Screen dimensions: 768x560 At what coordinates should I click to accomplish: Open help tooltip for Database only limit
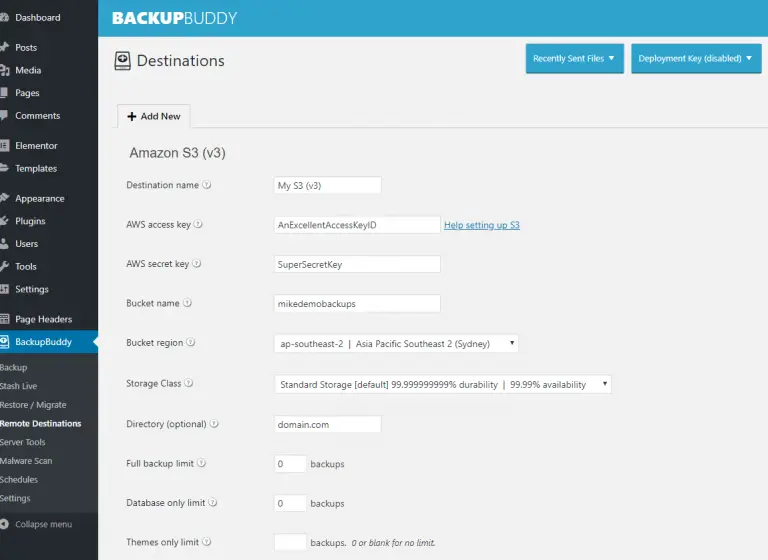coord(213,502)
